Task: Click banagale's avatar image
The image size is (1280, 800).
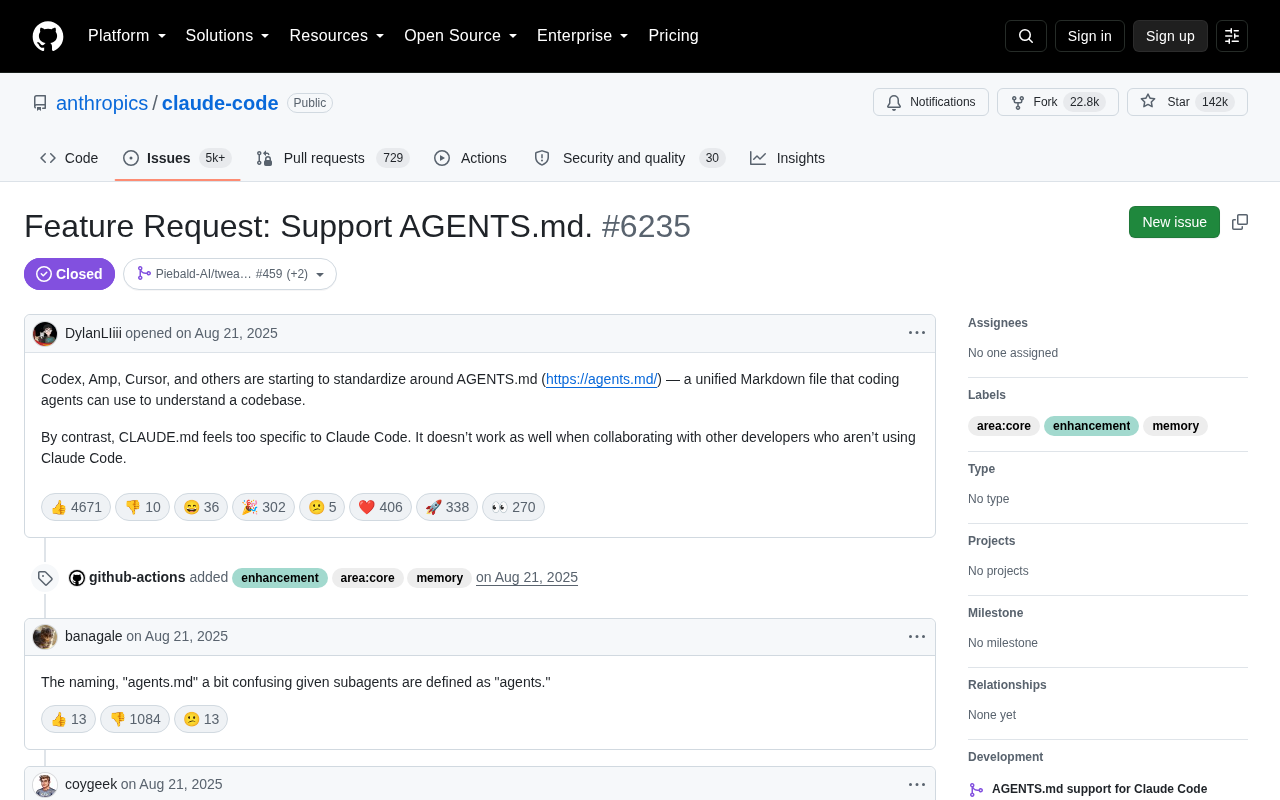Action: pos(45,637)
